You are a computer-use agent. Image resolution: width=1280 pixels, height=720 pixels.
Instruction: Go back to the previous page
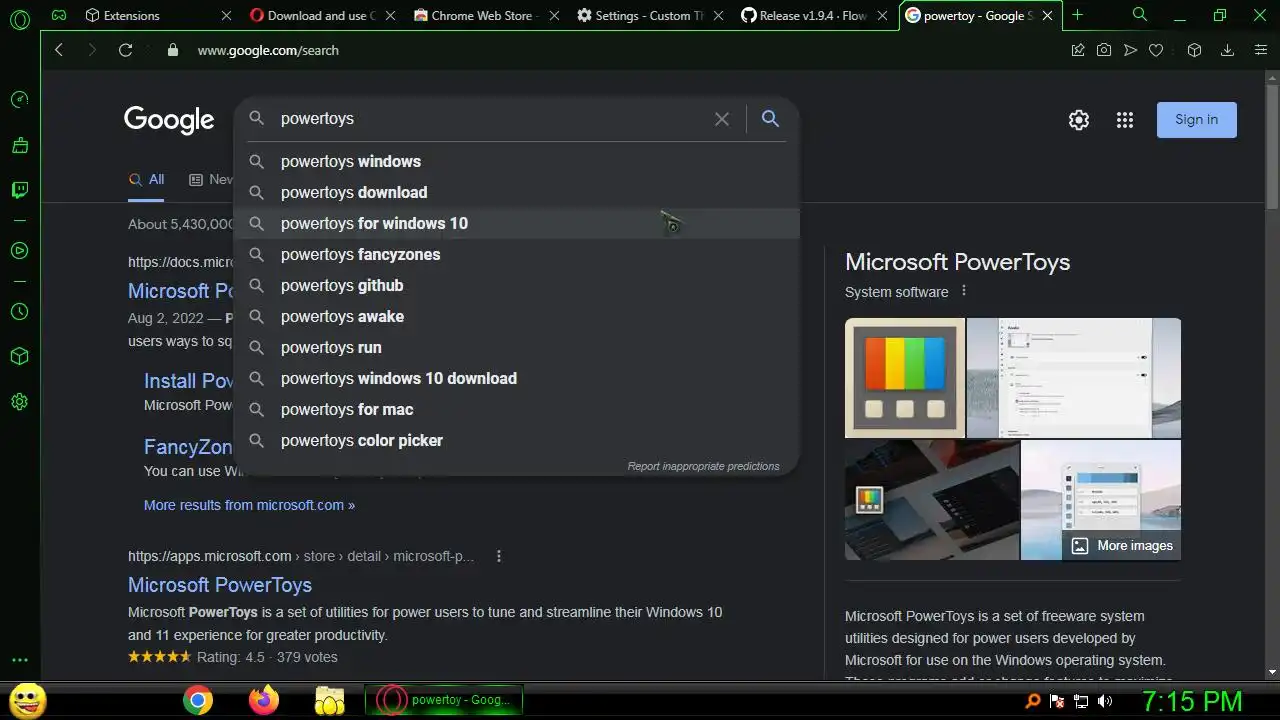[59, 50]
